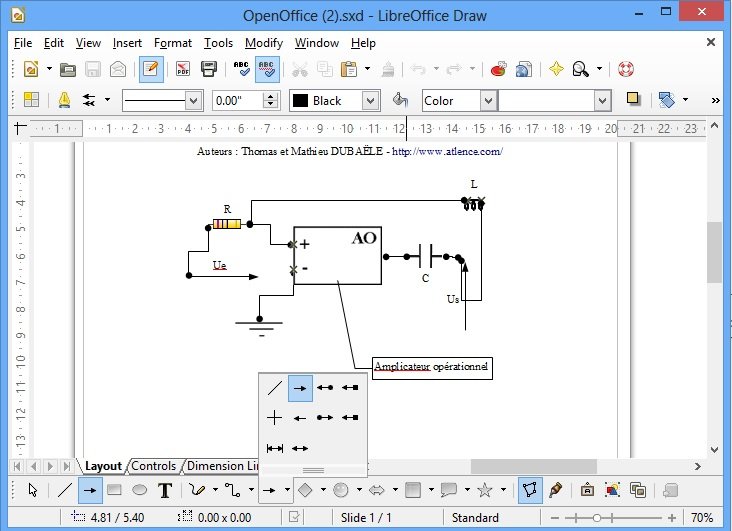Open the File menu

pos(23,43)
